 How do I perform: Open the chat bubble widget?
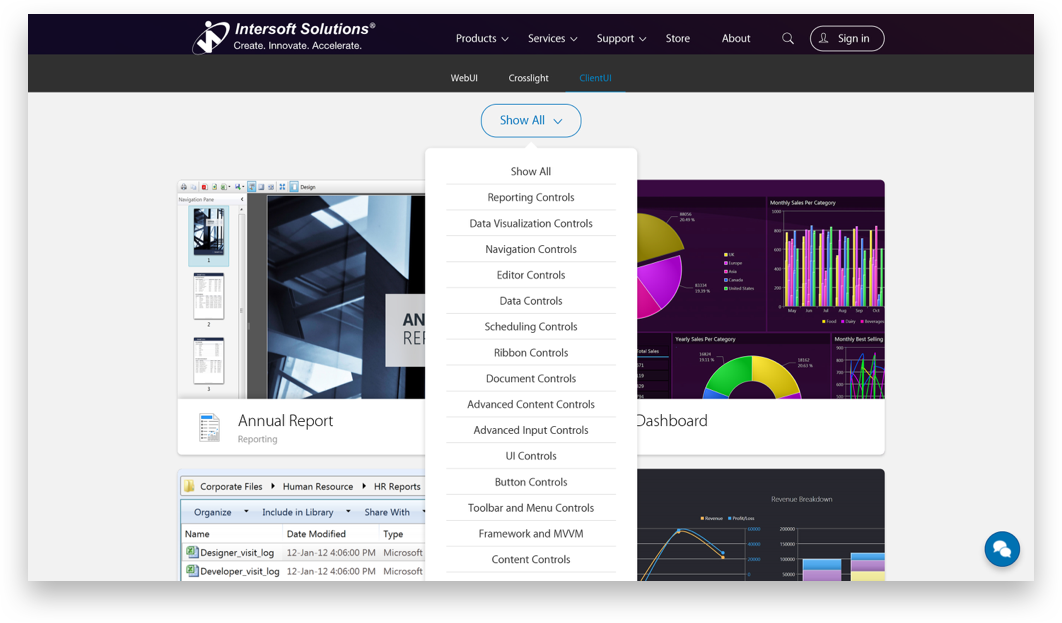1002,549
